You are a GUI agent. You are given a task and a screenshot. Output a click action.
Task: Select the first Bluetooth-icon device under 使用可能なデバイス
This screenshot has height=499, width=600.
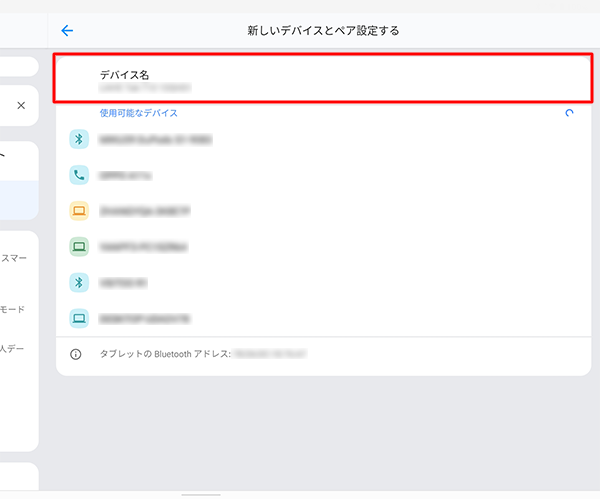tap(323, 139)
